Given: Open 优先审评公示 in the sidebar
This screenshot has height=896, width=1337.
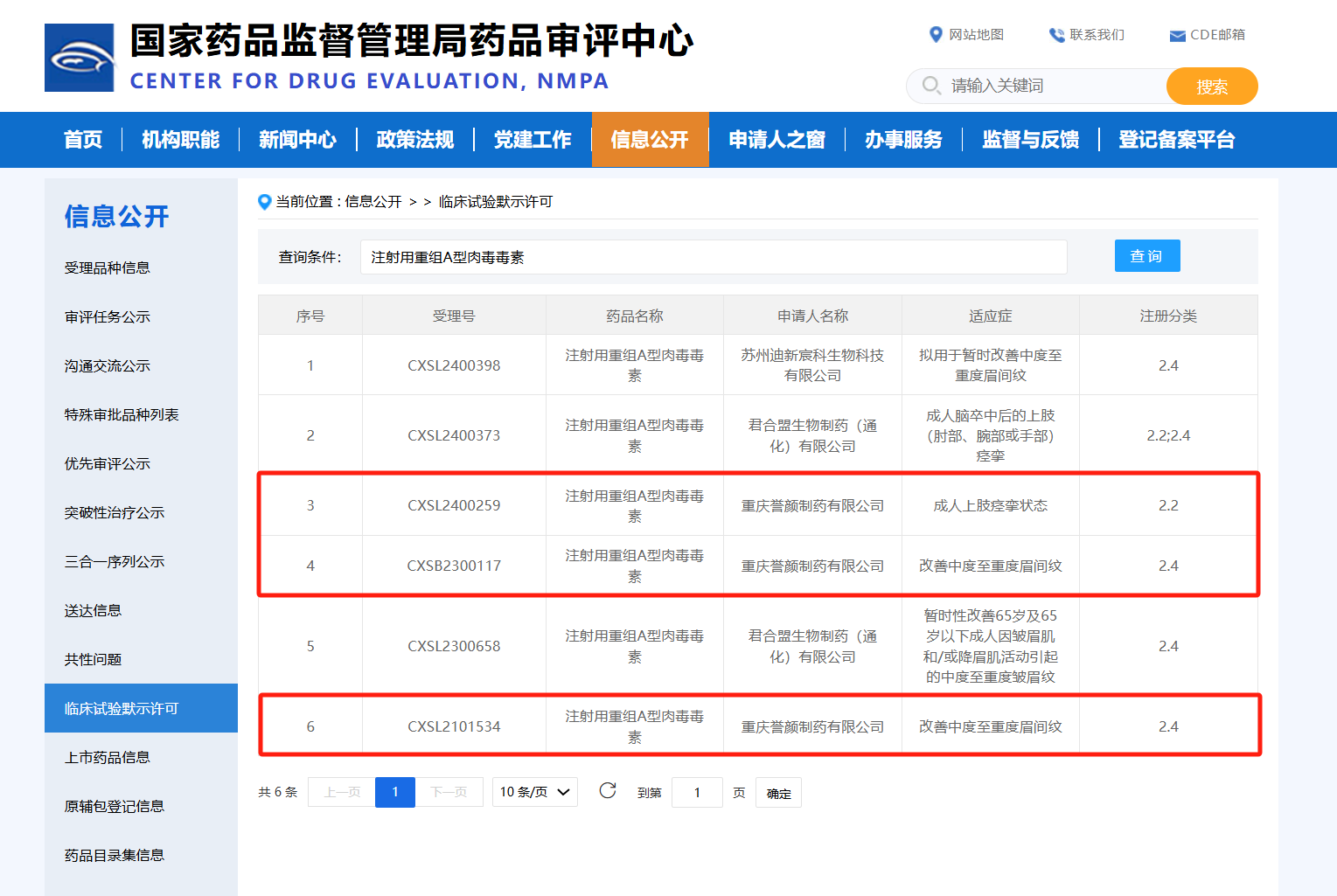Looking at the screenshot, I should pyautogui.click(x=107, y=463).
